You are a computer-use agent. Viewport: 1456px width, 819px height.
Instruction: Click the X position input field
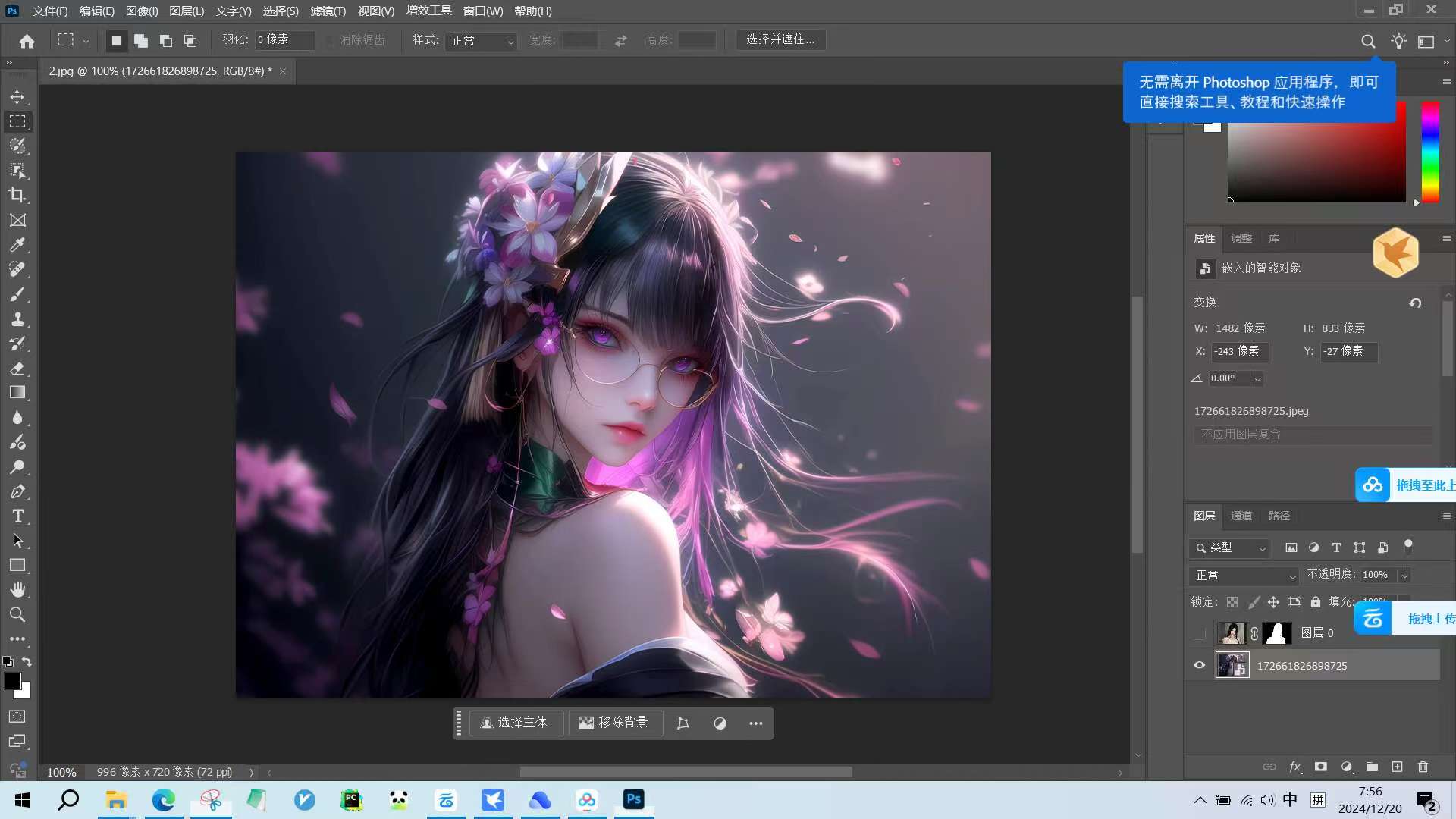(x=1238, y=351)
